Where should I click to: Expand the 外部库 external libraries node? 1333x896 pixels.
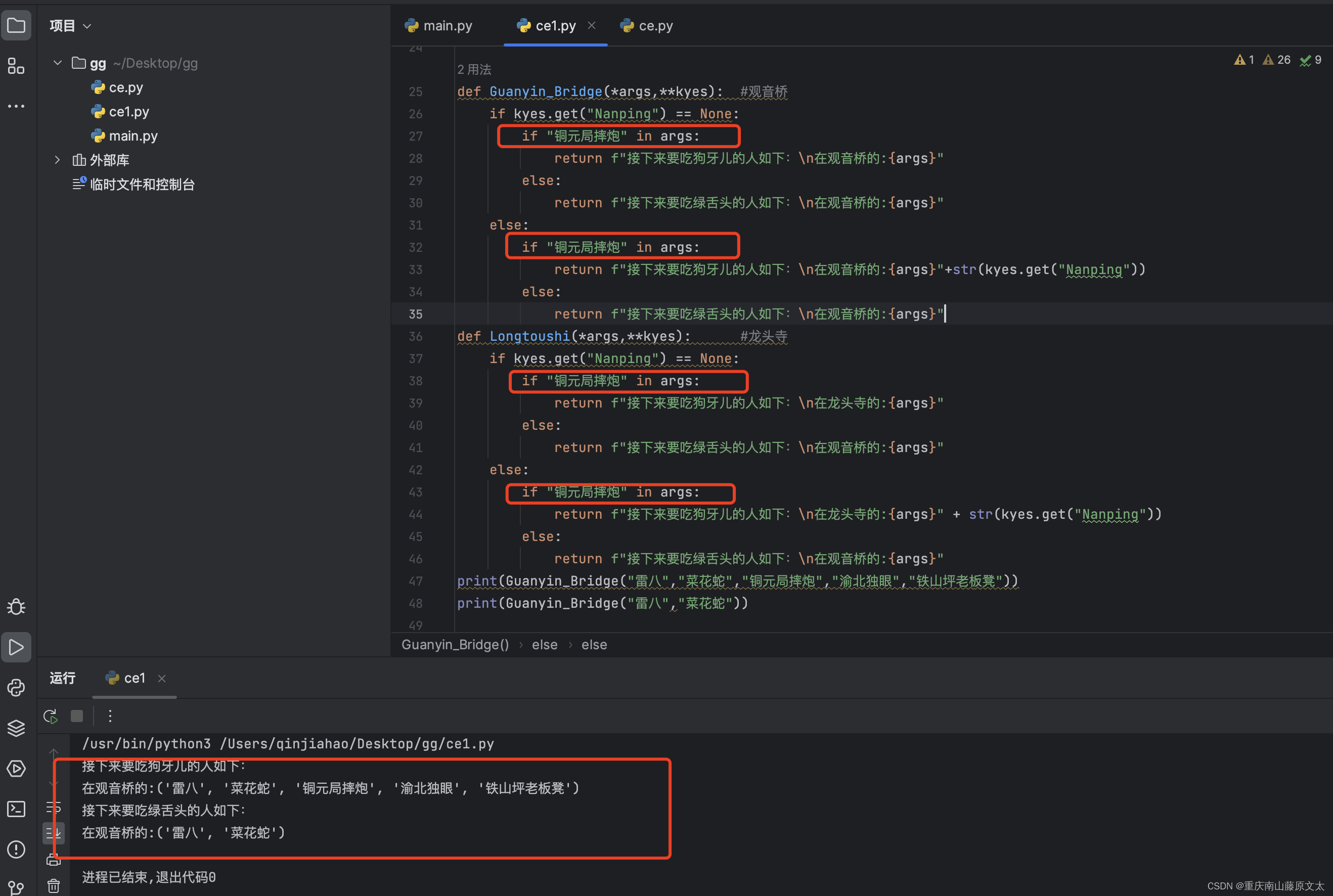click(x=57, y=160)
